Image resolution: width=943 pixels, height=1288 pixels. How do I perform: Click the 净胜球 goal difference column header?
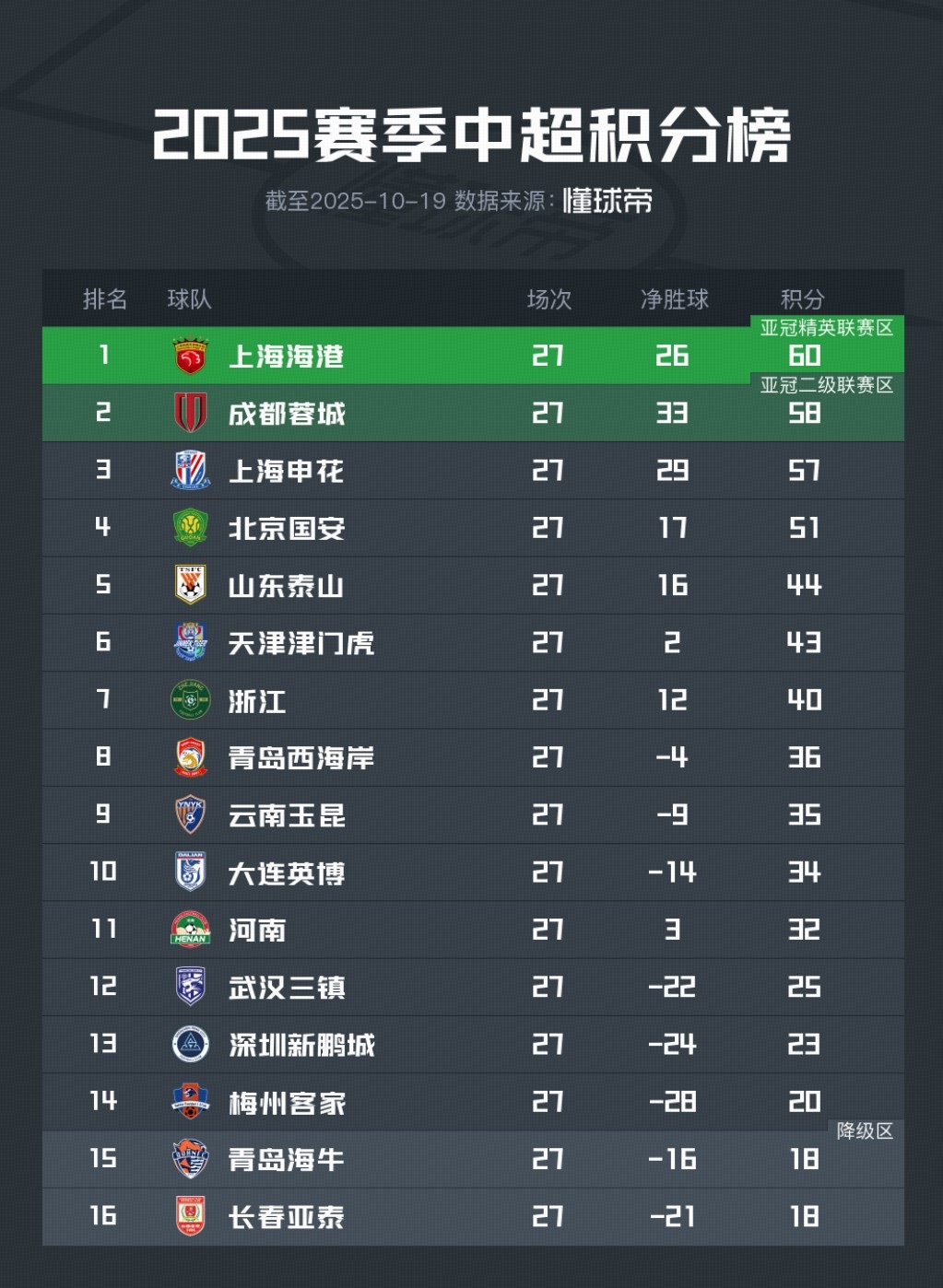point(675,299)
